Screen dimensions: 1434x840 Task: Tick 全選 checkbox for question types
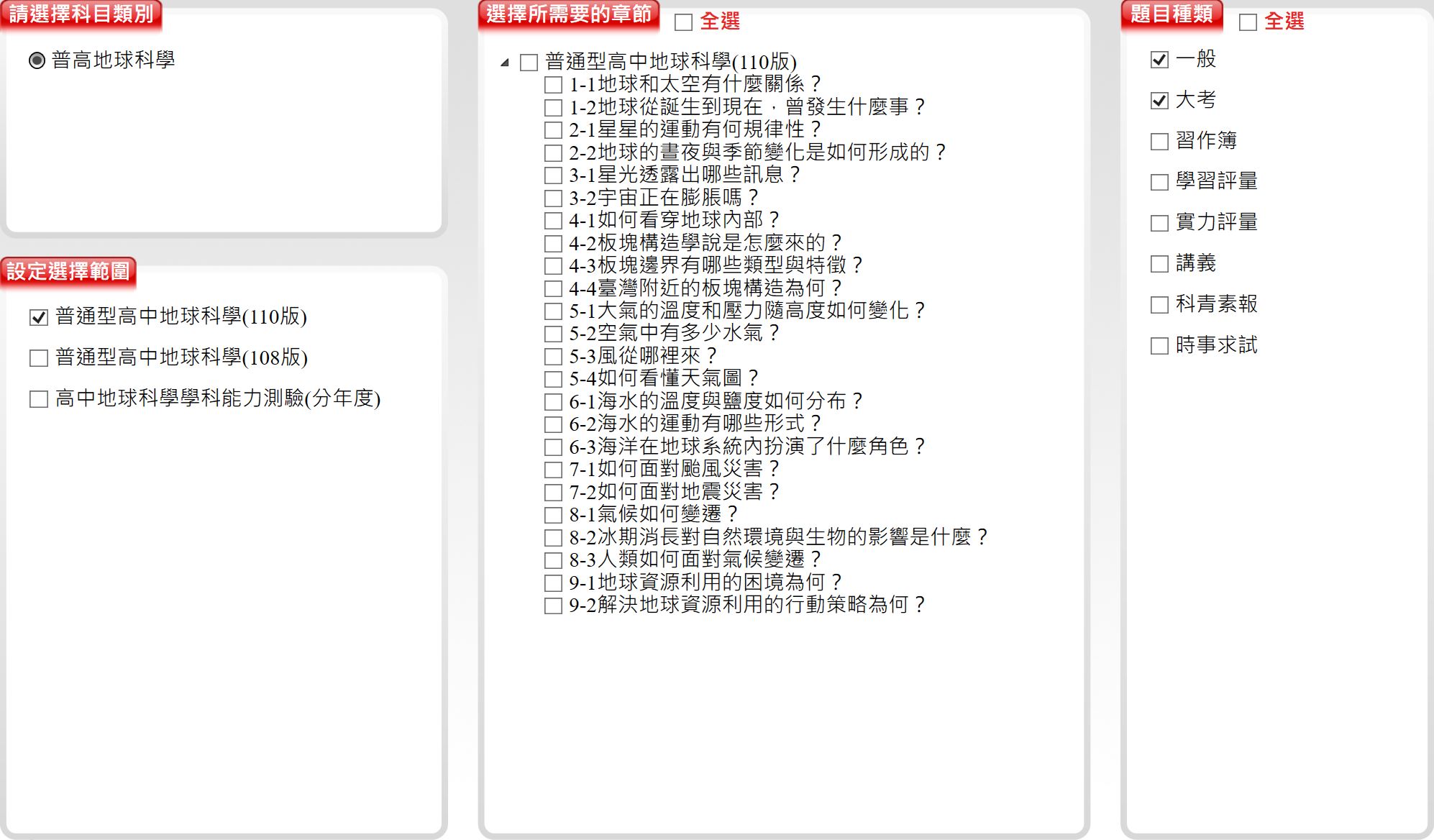point(1248,22)
